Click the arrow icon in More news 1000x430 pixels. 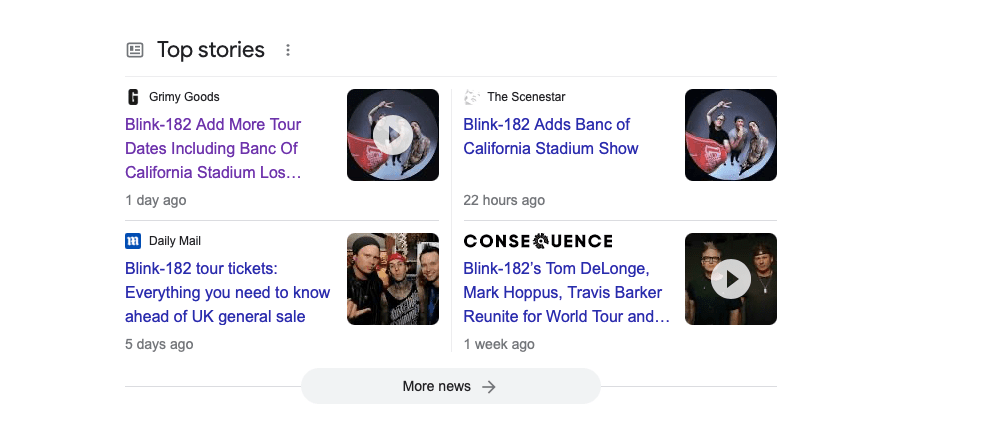pos(489,387)
